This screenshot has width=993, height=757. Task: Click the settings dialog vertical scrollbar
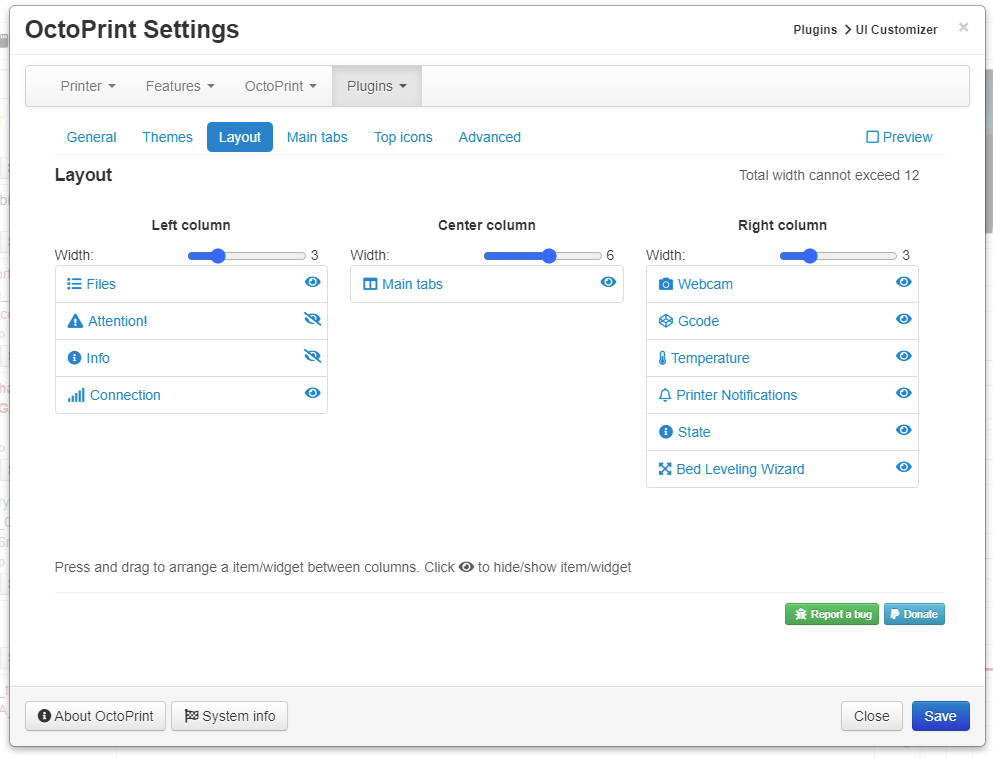[989, 150]
